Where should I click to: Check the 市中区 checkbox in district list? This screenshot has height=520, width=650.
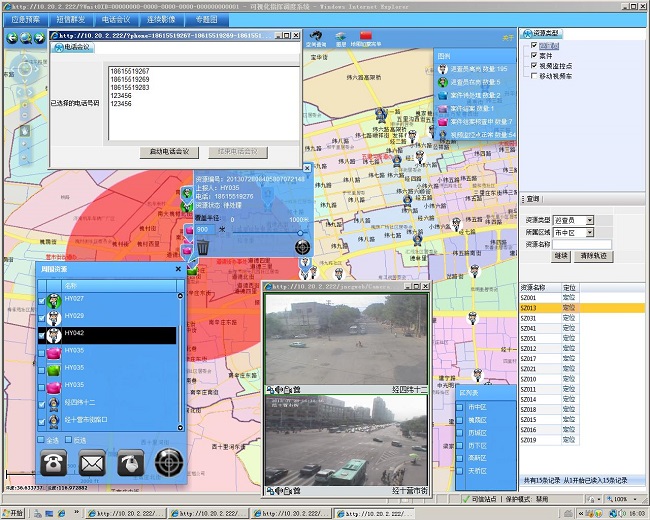(460, 408)
